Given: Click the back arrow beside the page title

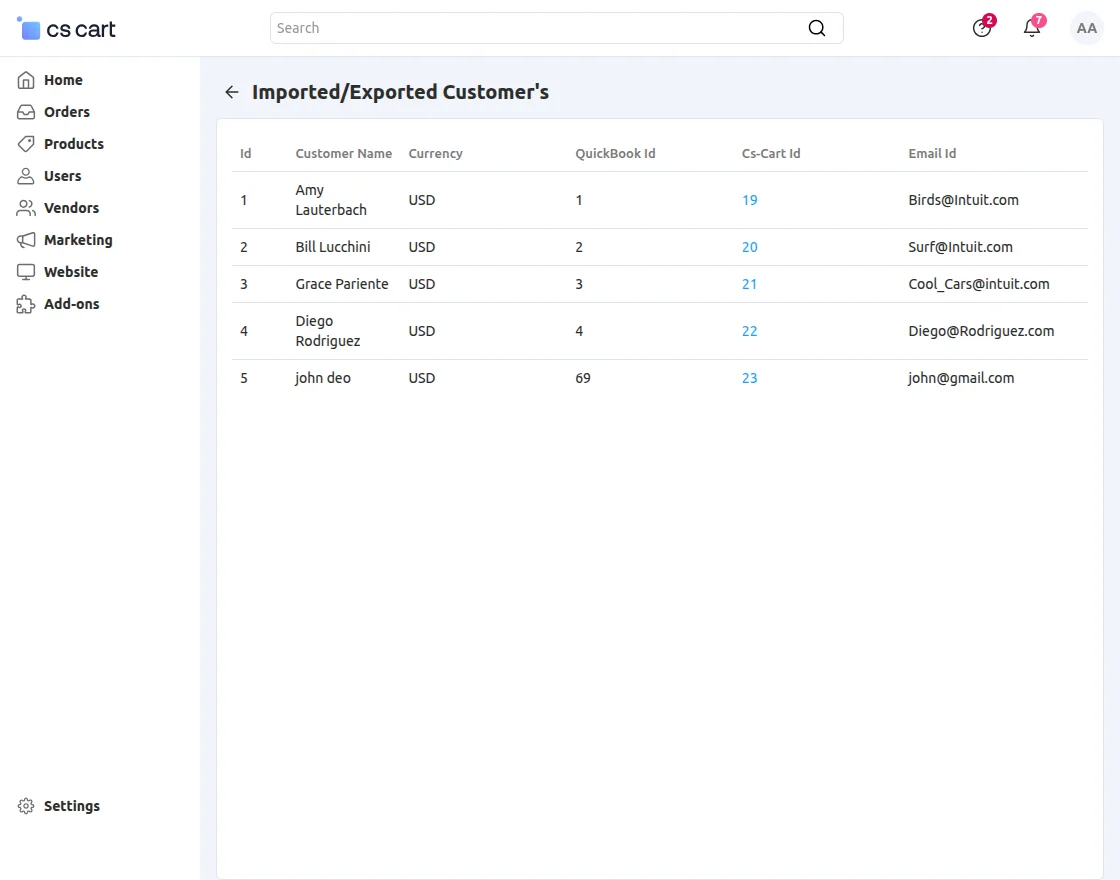Looking at the screenshot, I should coord(232,92).
